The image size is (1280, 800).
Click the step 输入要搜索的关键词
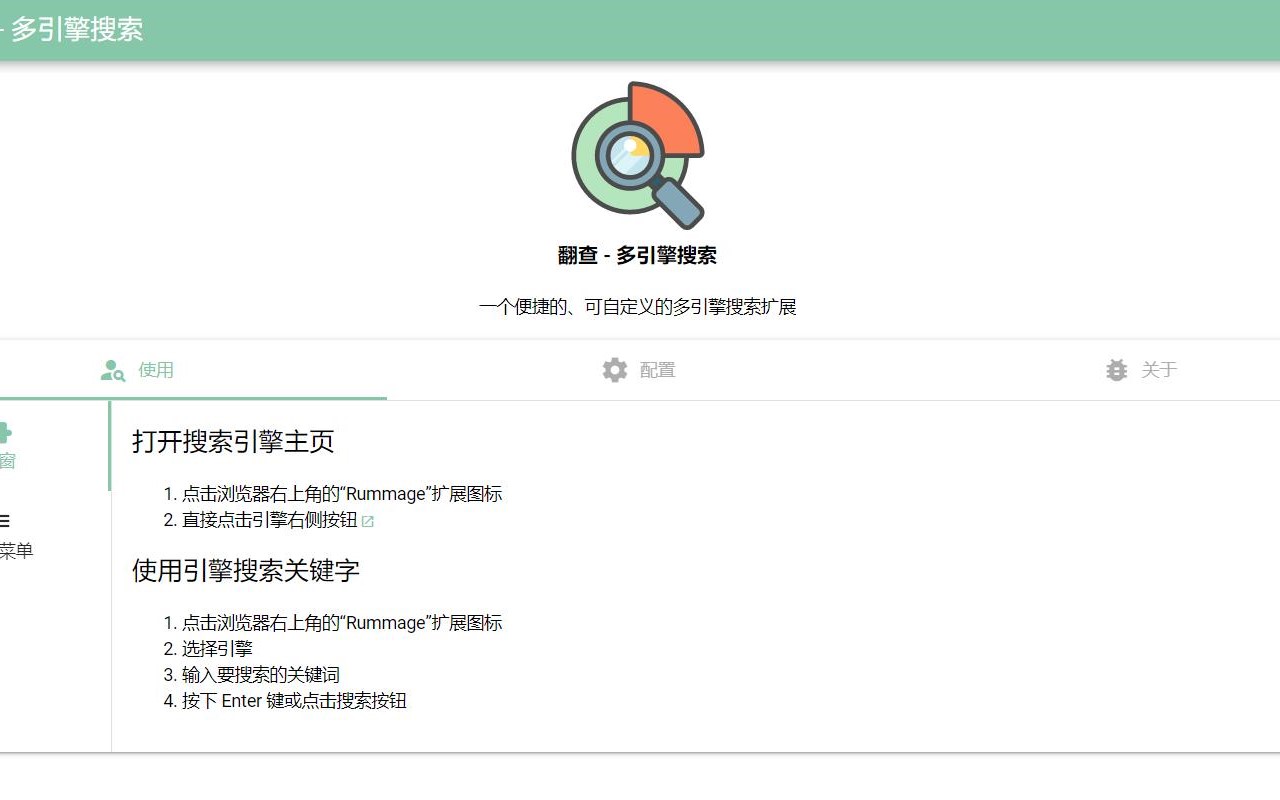(x=261, y=675)
